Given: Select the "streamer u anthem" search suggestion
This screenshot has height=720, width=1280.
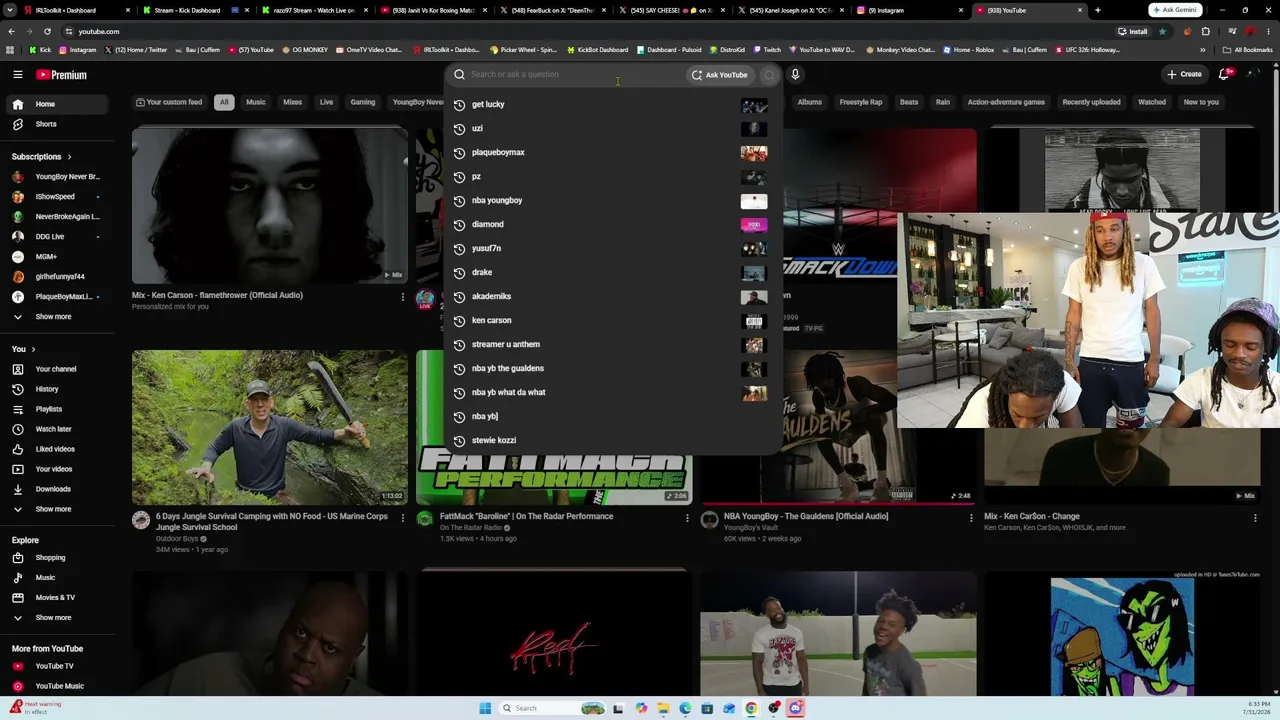Looking at the screenshot, I should [x=611, y=344].
